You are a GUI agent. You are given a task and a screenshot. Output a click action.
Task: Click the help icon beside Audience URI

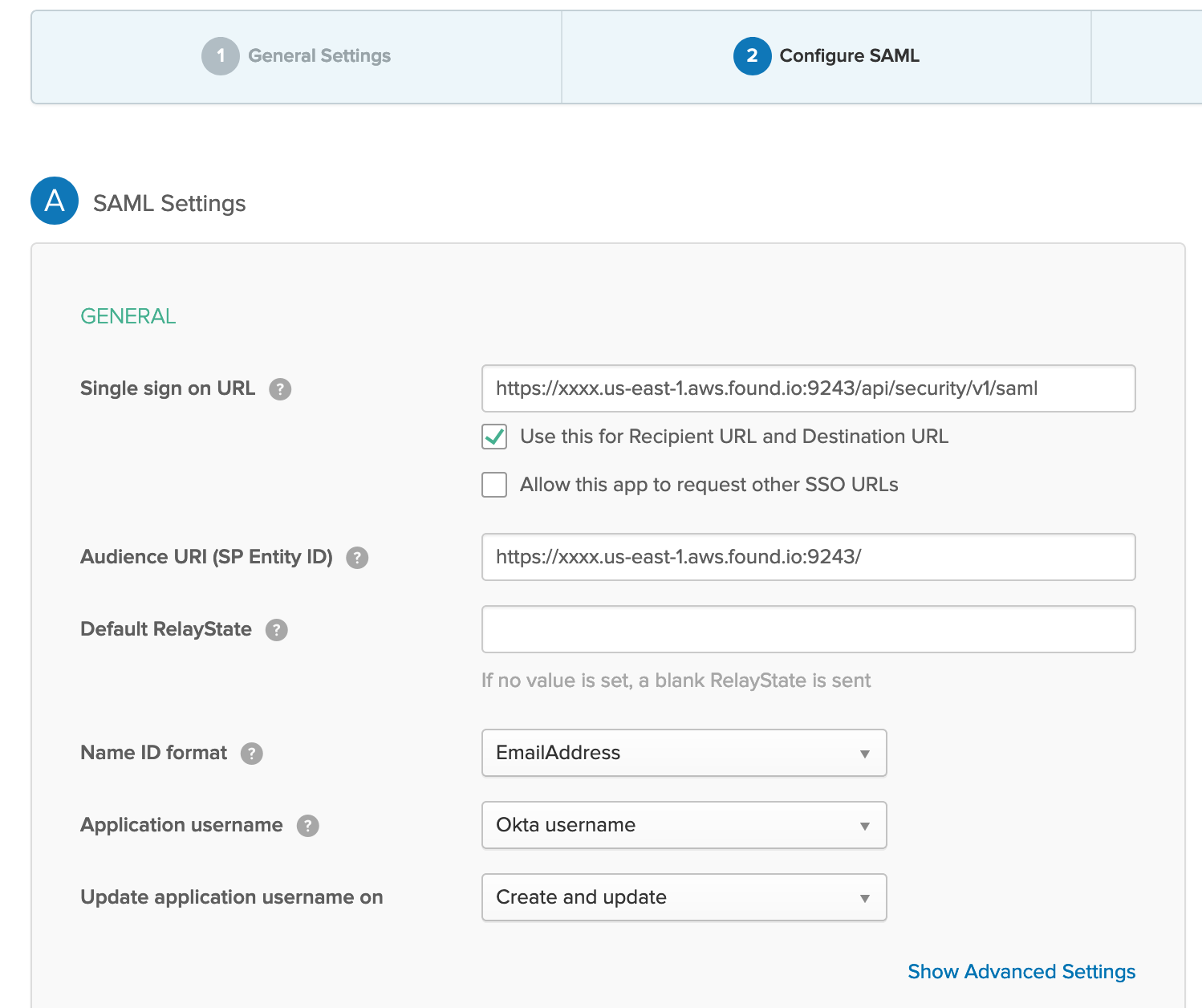[x=358, y=557]
